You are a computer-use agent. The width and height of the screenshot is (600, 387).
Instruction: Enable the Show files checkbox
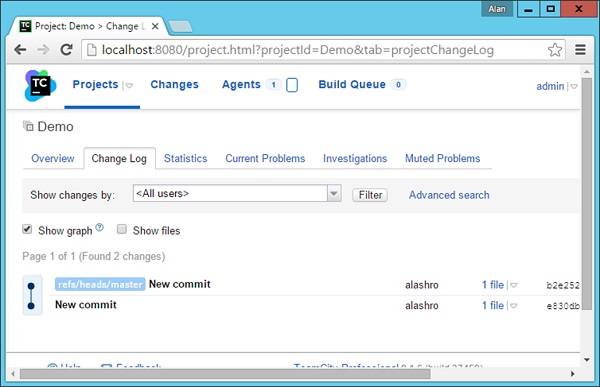coord(122,229)
